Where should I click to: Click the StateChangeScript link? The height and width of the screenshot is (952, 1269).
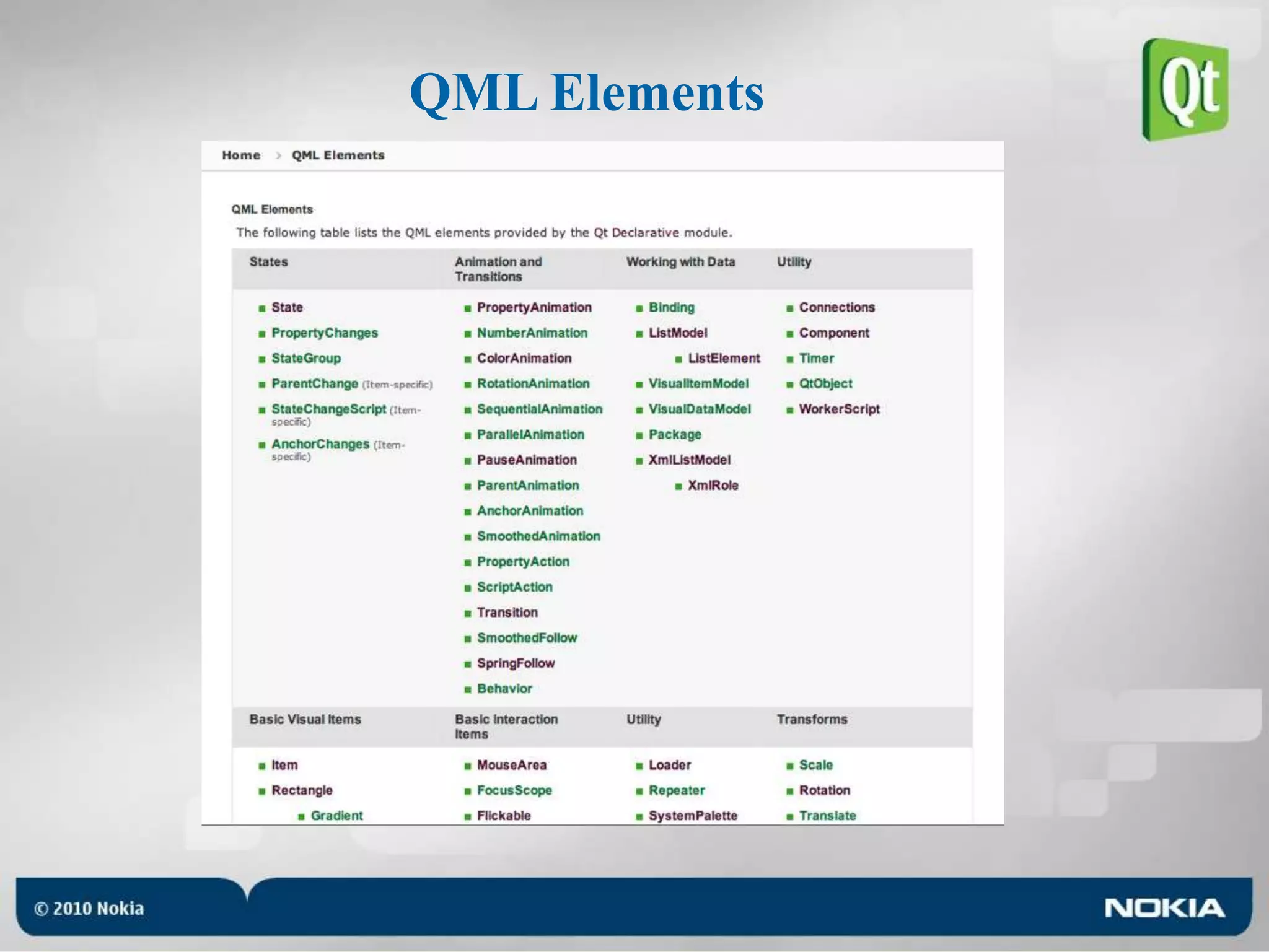point(329,409)
